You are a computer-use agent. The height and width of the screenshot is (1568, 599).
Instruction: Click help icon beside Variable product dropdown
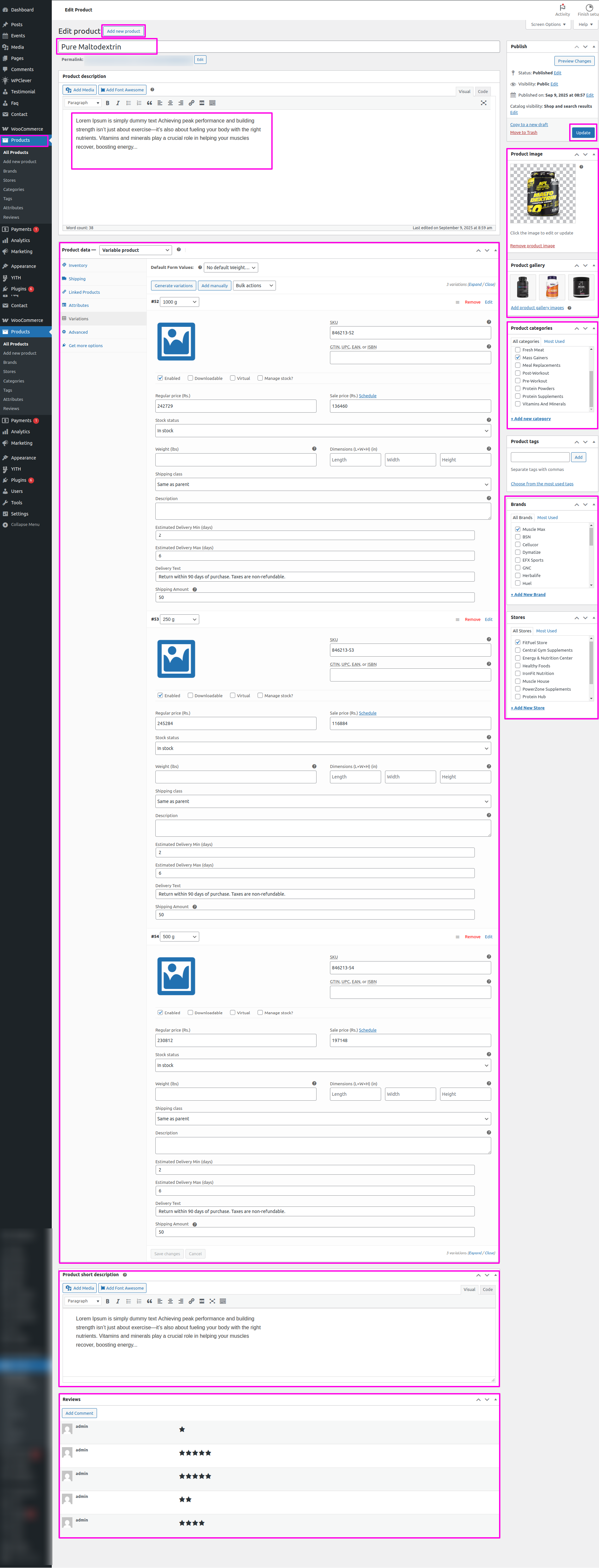pyautogui.click(x=179, y=250)
